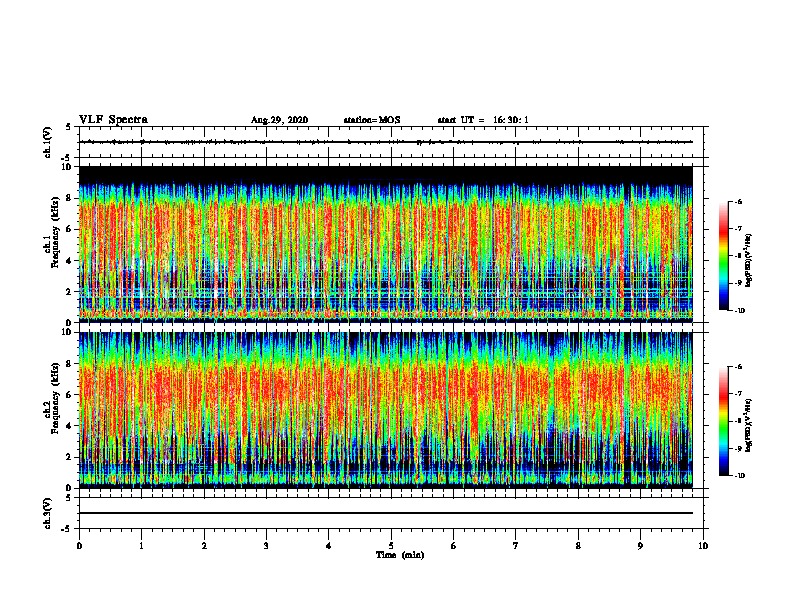Click the ch.1 spectrogram color bar
The height and width of the screenshot is (612, 792).
coord(724,256)
